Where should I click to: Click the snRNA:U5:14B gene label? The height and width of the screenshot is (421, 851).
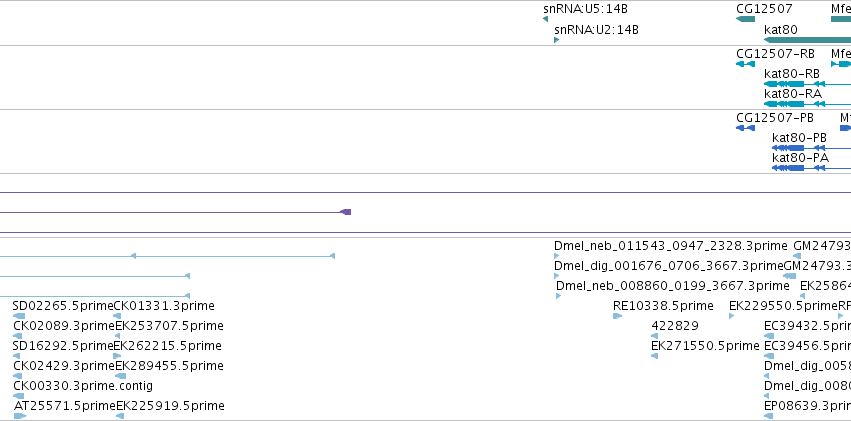(x=585, y=9)
